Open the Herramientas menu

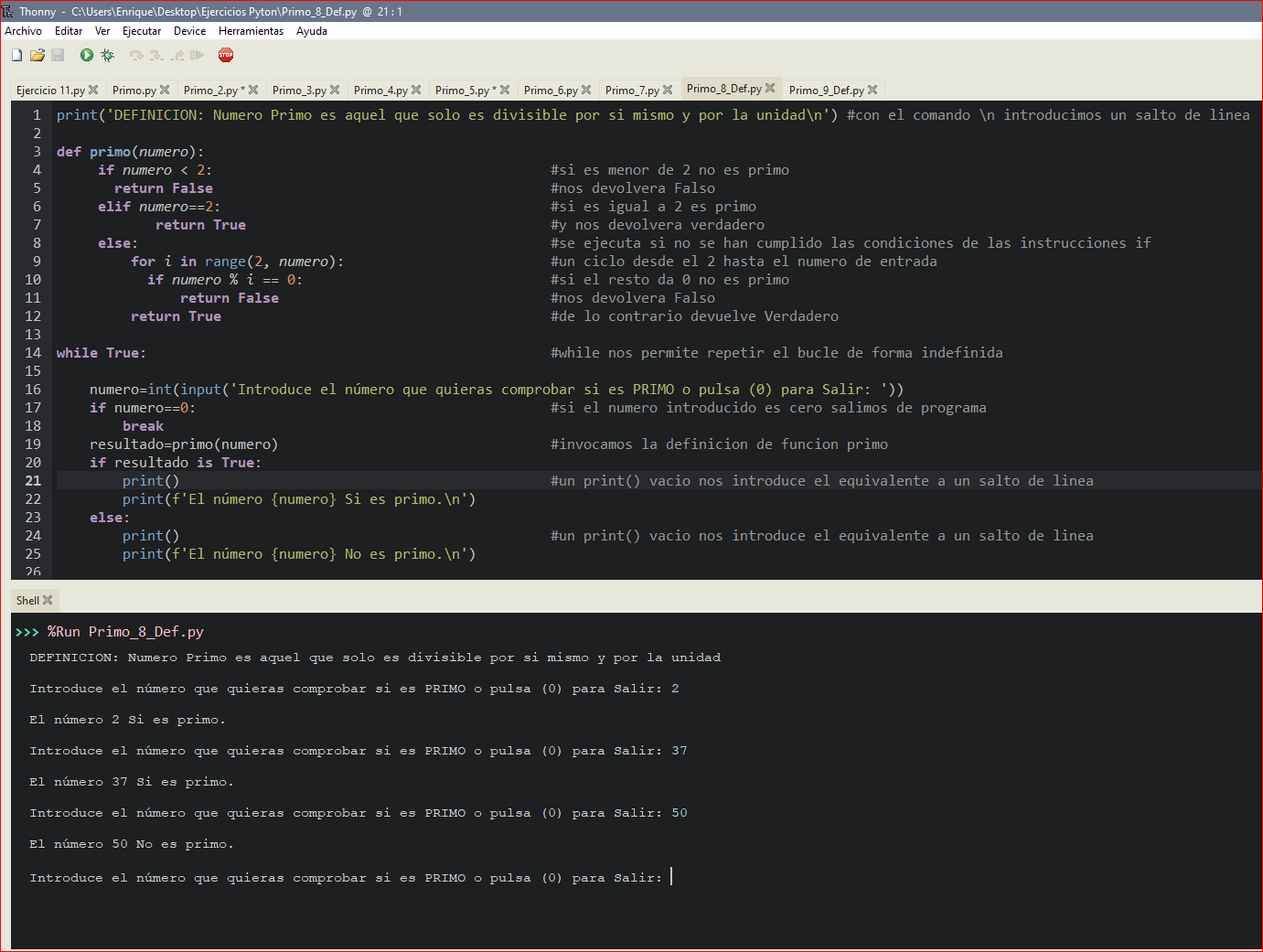tap(251, 30)
